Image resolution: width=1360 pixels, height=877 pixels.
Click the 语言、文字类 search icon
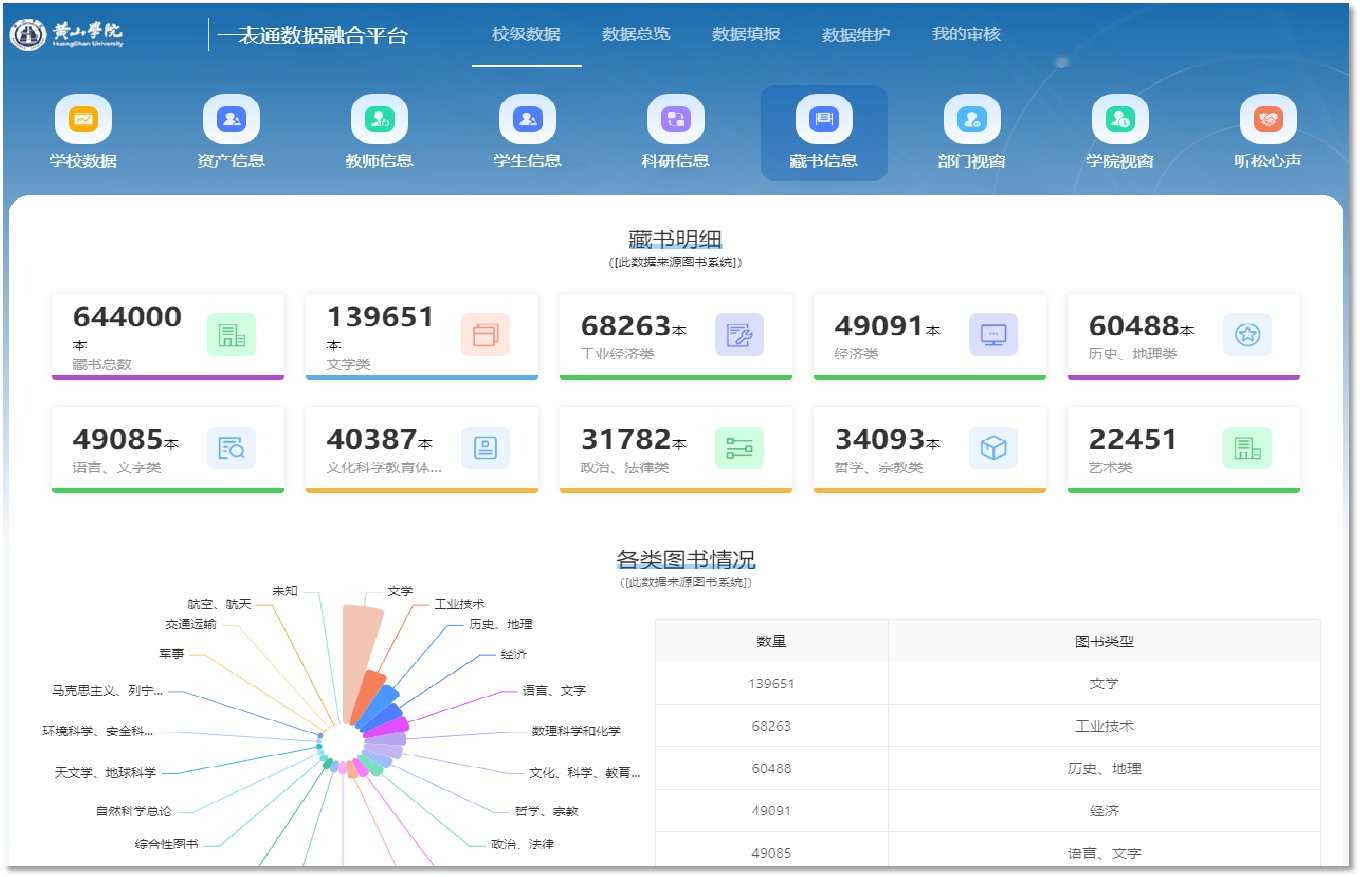point(231,449)
